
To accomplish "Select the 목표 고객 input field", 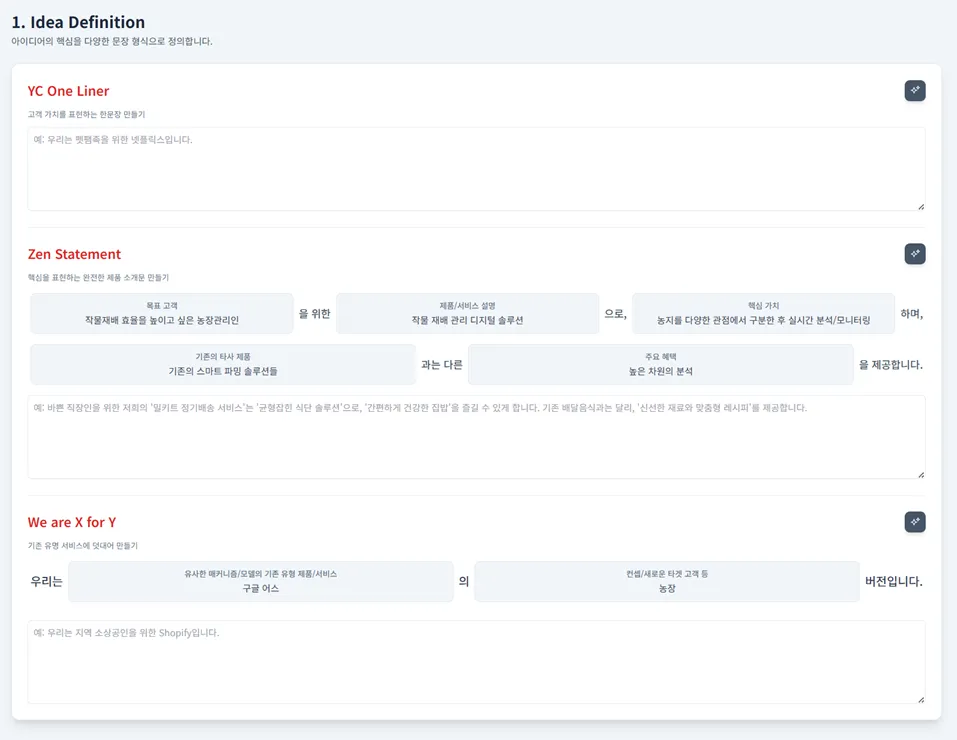I will (x=162, y=314).
